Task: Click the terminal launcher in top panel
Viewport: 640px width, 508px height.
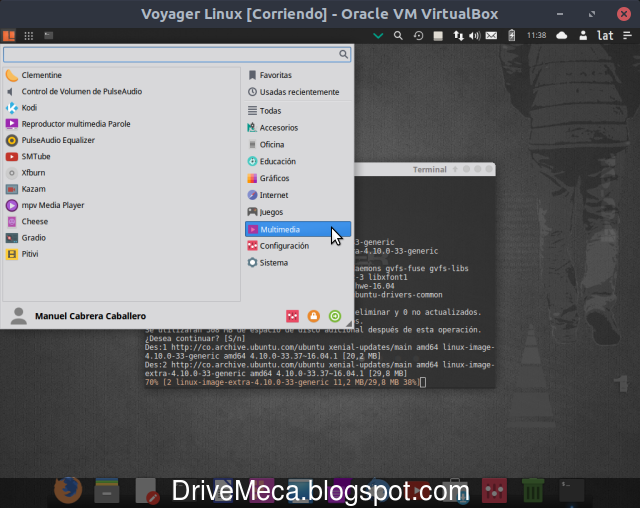Action: [49, 35]
